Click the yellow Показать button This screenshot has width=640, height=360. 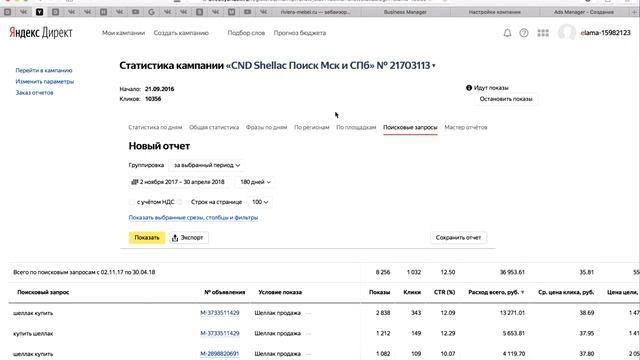147,238
